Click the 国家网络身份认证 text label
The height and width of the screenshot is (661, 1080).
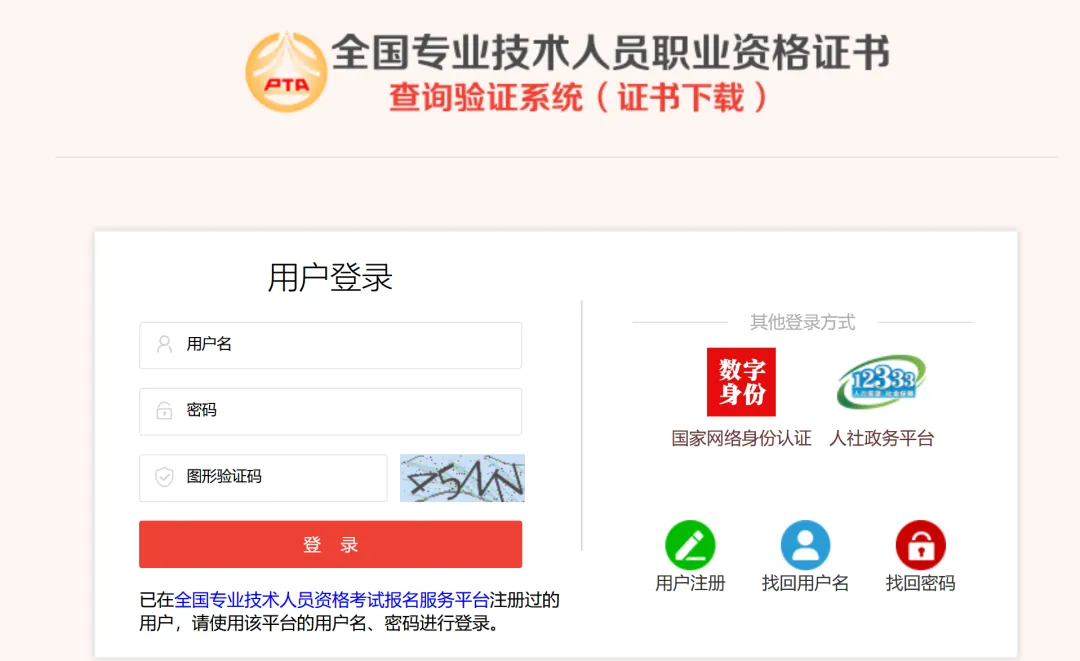point(741,439)
